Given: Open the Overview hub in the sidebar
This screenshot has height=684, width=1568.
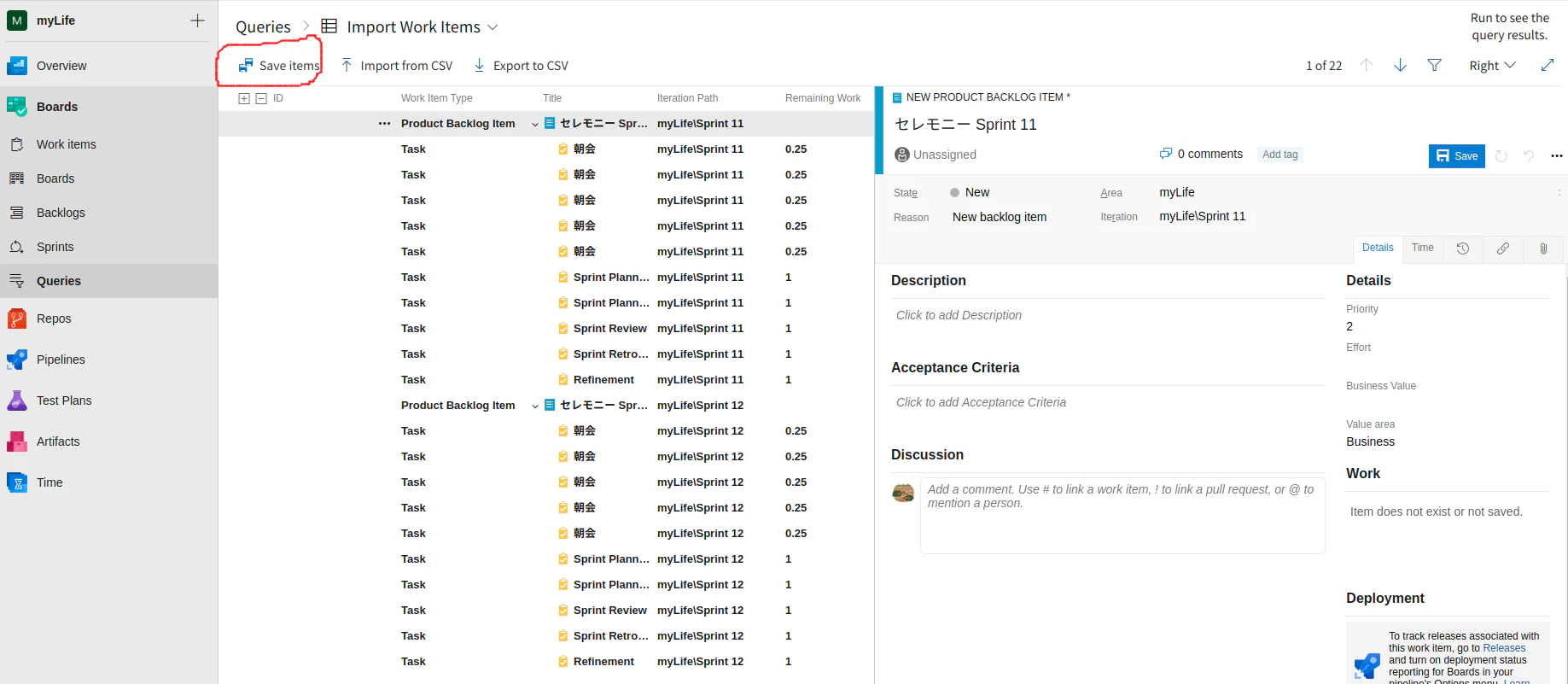Looking at the screenshot, I should (61, 66).
